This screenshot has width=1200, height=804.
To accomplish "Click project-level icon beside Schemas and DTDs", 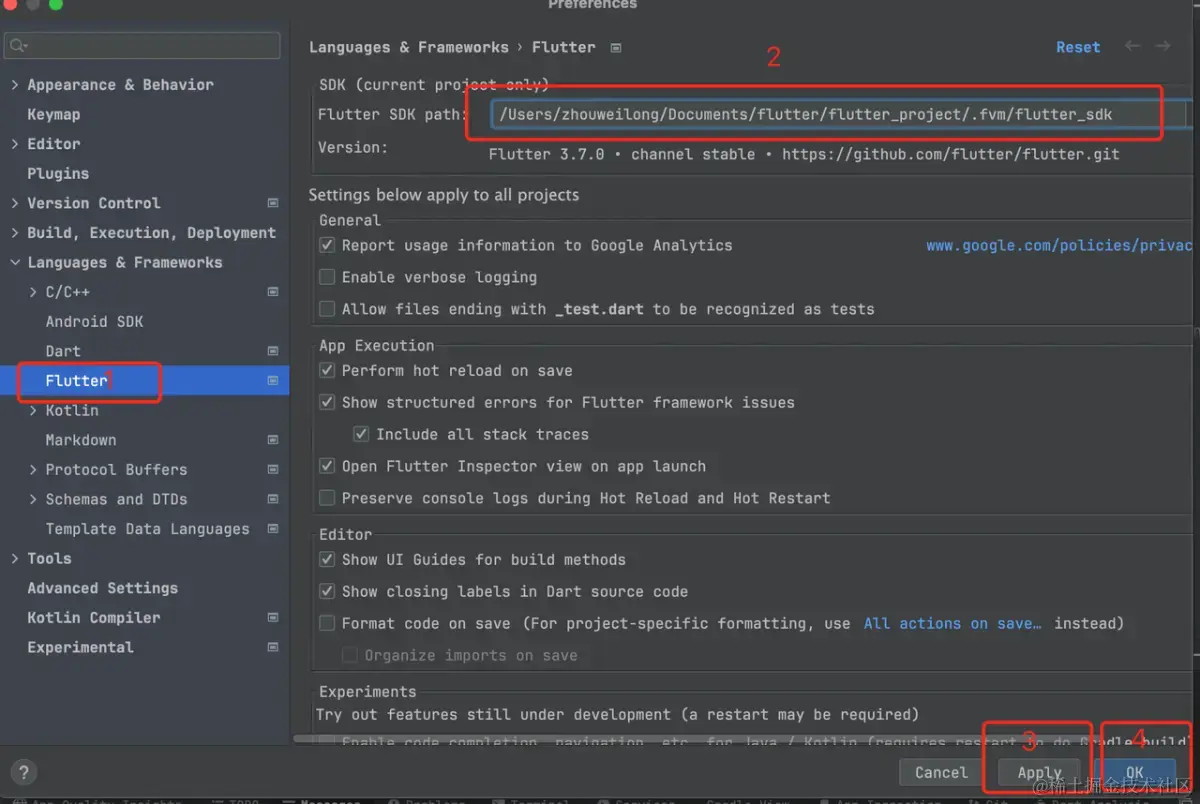I will click(x=273, y=500).
